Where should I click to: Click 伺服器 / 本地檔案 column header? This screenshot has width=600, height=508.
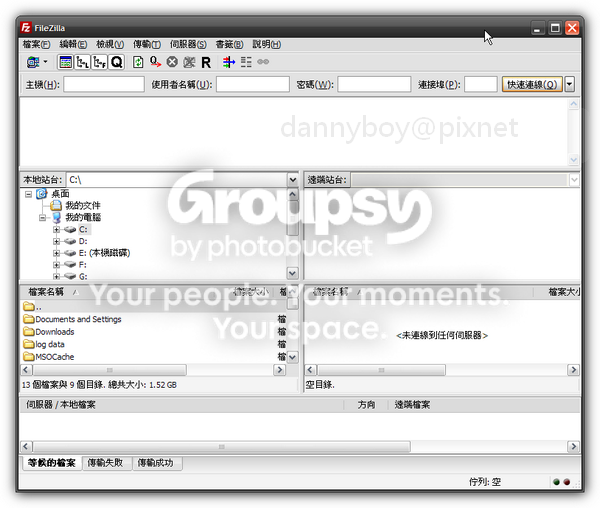(60, 405)
